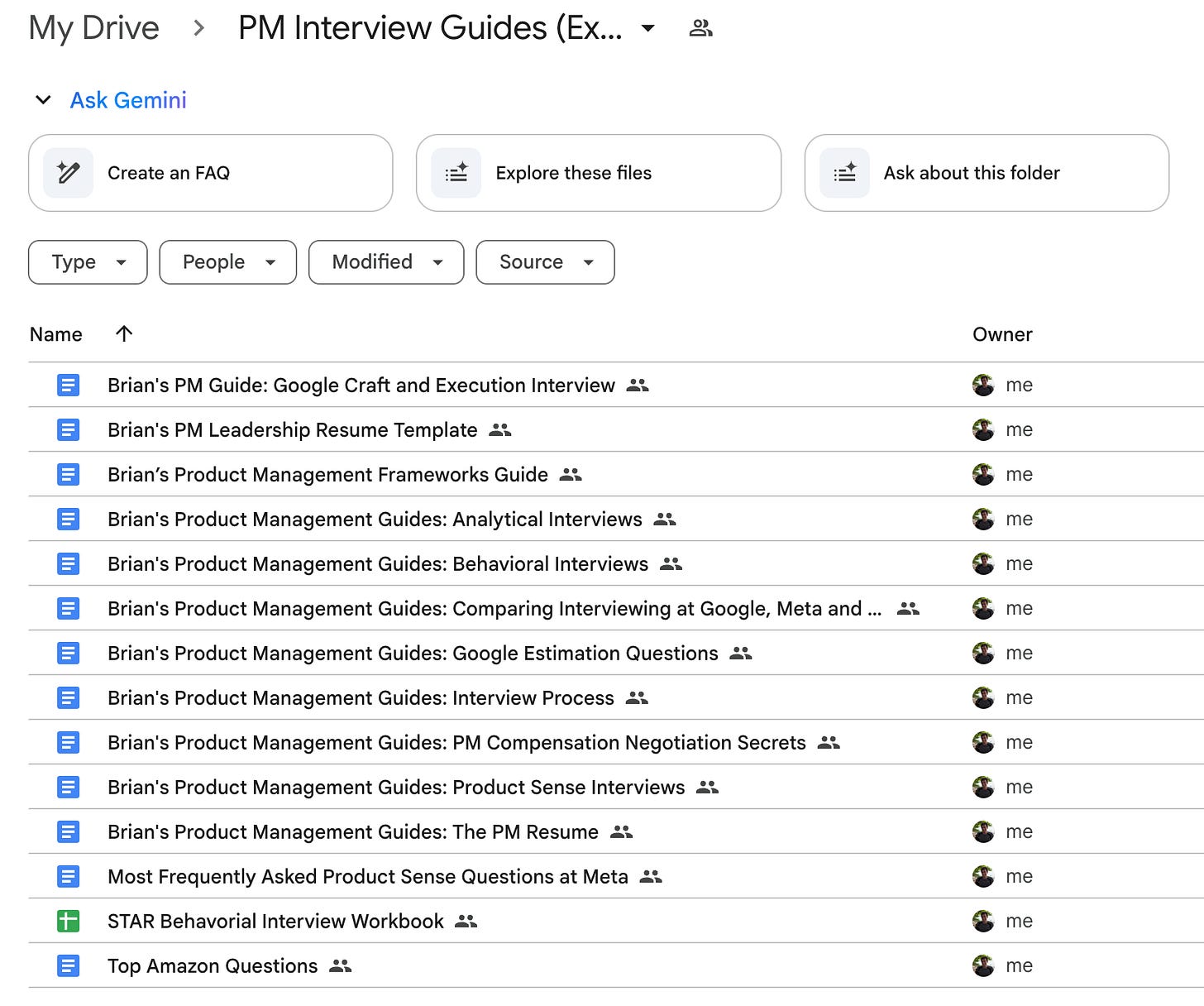Viewport: 1204px width, 1006px height.
Task: Click the Docs icon for Product Sense Interviews
Action: pos(68,787)
